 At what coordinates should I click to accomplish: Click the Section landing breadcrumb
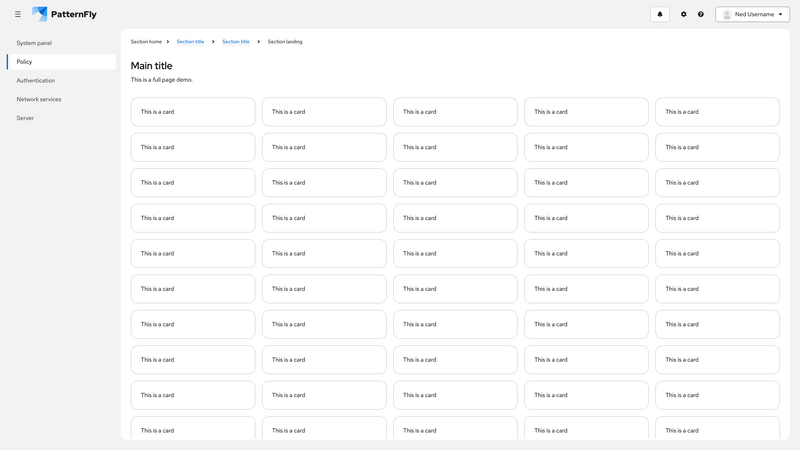285,42
